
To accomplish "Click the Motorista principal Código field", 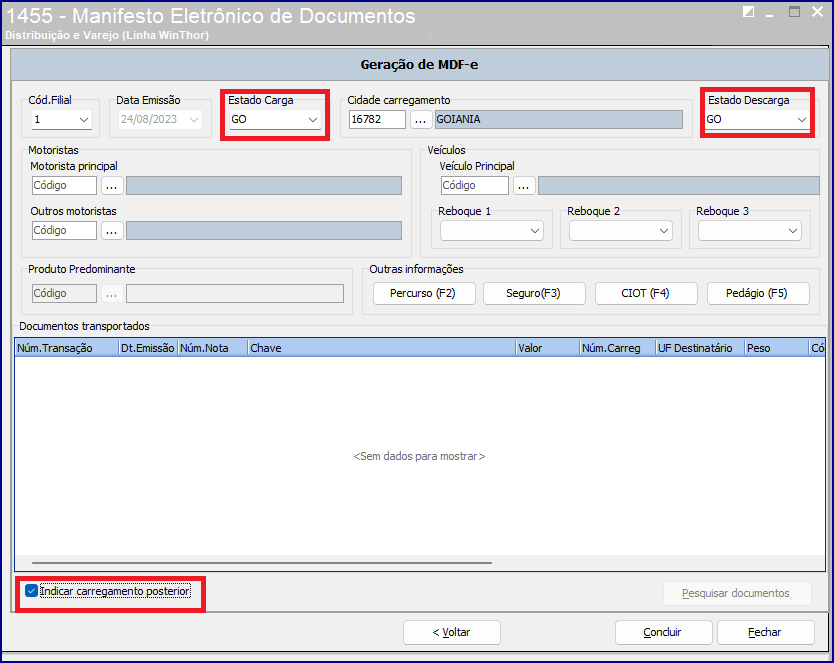I will click(64, 186).
